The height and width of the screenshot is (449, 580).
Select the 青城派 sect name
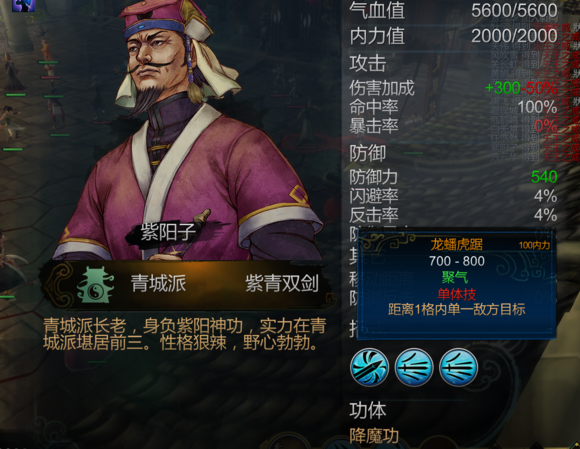158,283
